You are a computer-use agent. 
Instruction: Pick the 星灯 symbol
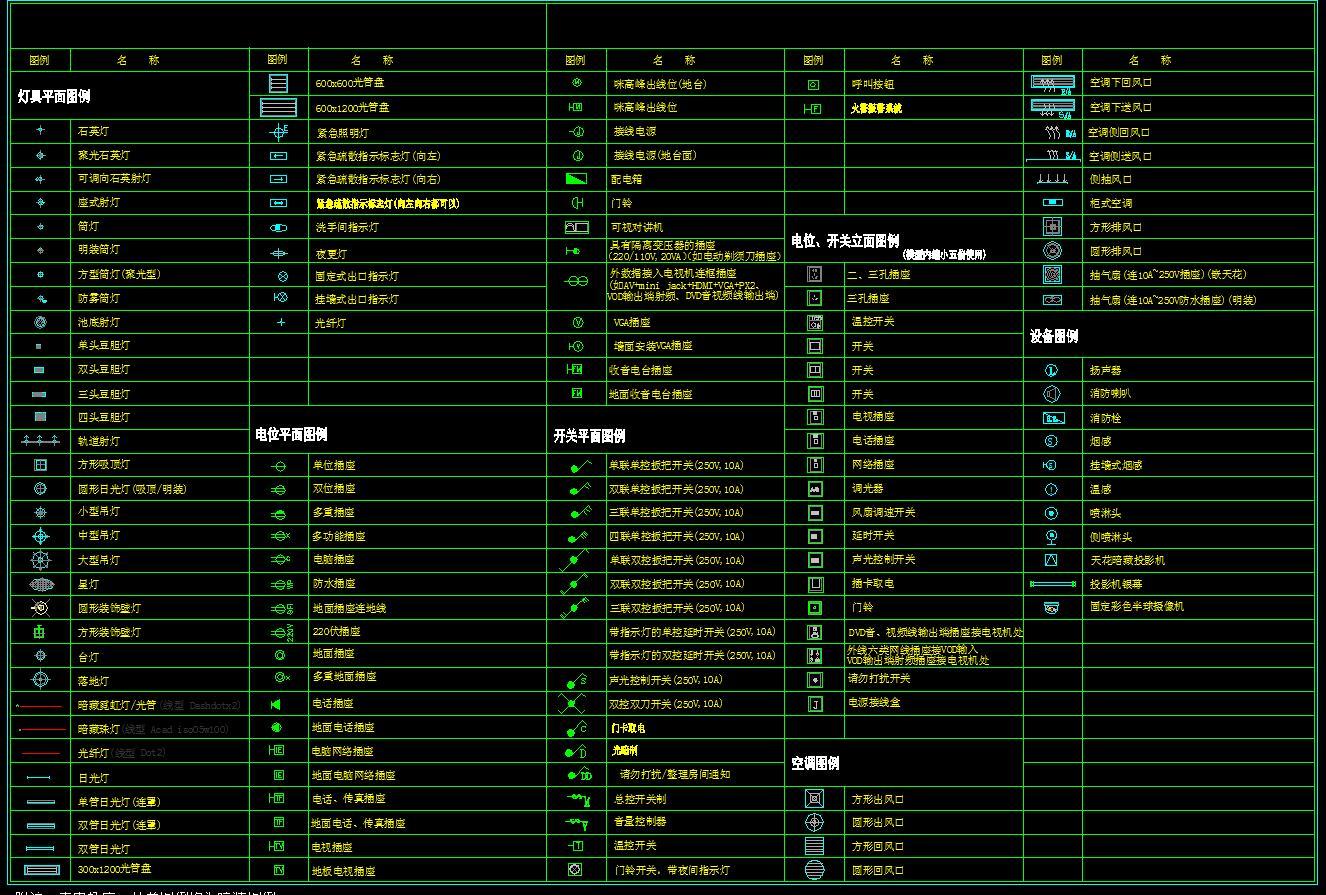tap(40, 584)
